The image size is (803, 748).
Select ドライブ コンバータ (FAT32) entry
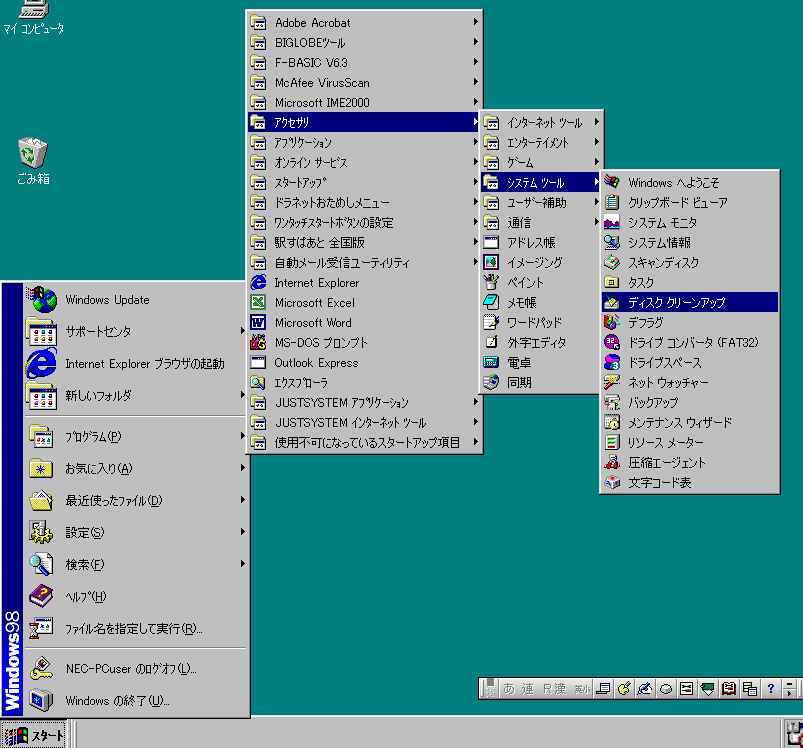click(x=690, y=342)
